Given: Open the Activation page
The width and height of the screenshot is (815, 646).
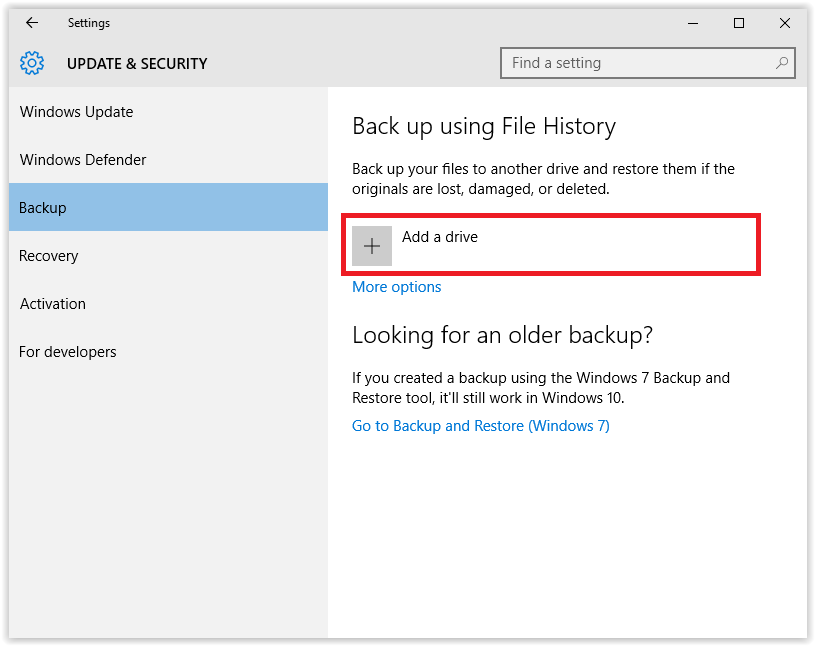Looking at the screenshot, I should tap(168, 304).
